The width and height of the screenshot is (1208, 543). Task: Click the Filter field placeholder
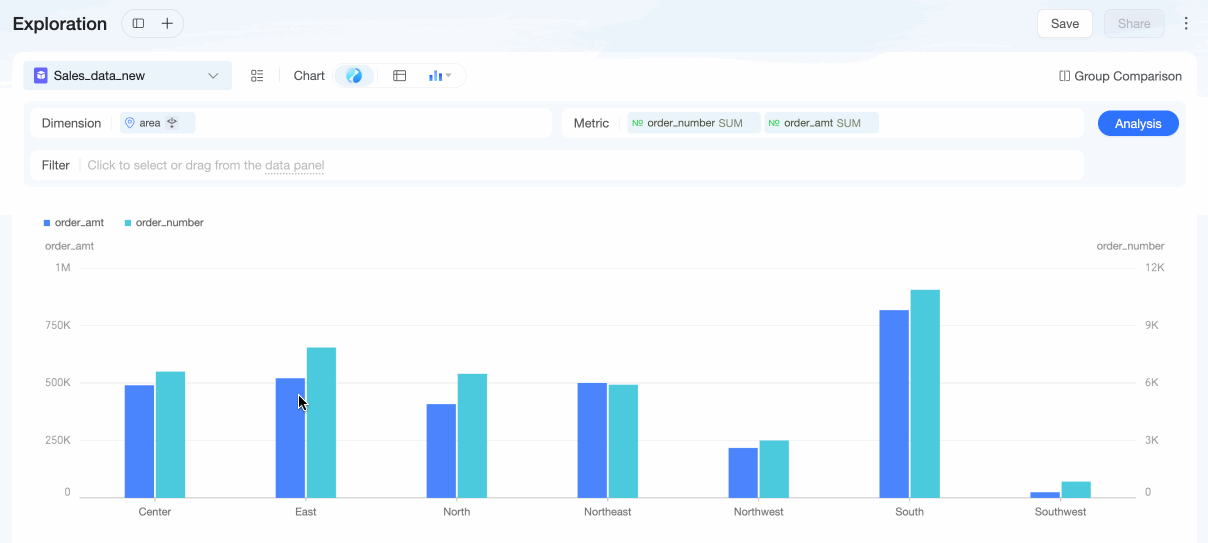pyautogui.click(x=206, y=165)
